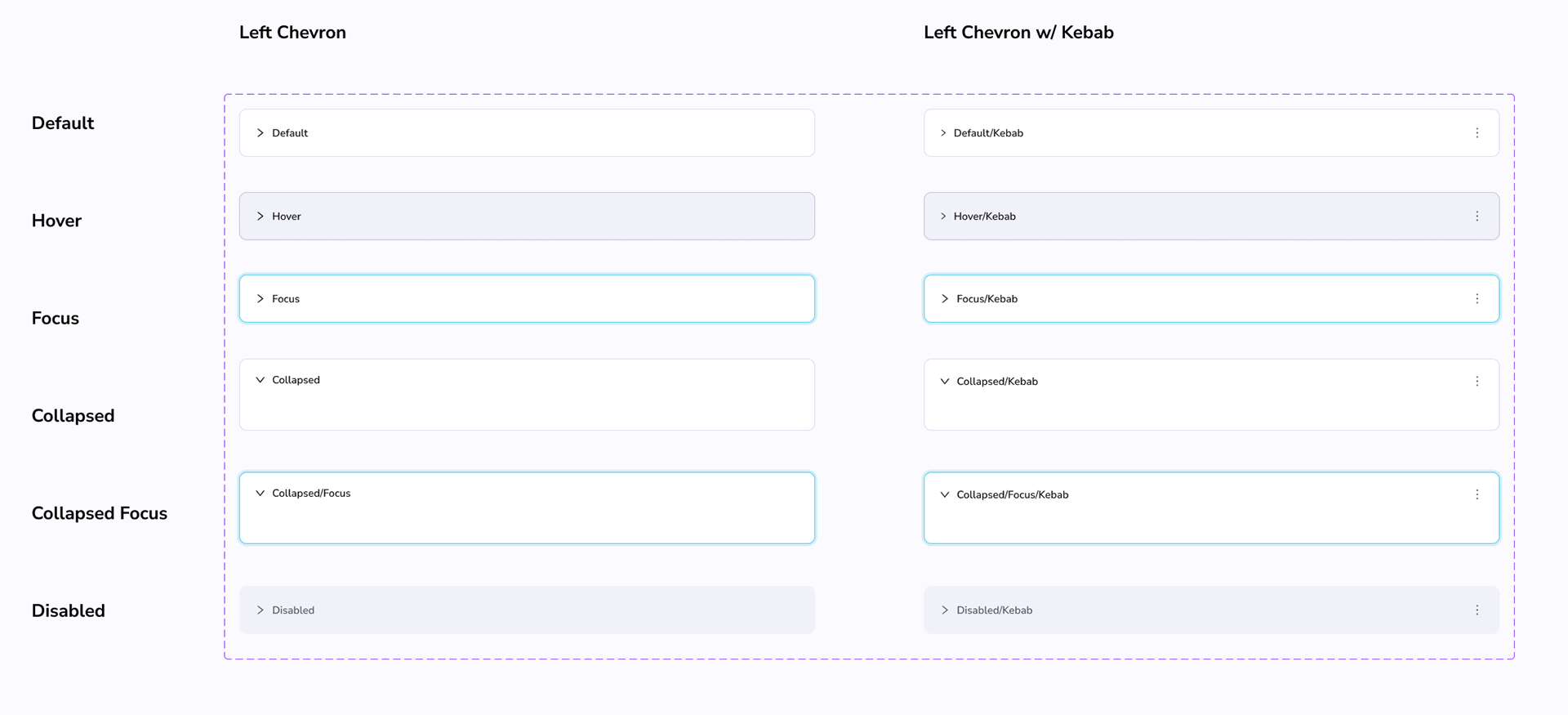Expand the Default/Kebab chevron
This screenshot has height=715, width=1568.
(943, 133)
